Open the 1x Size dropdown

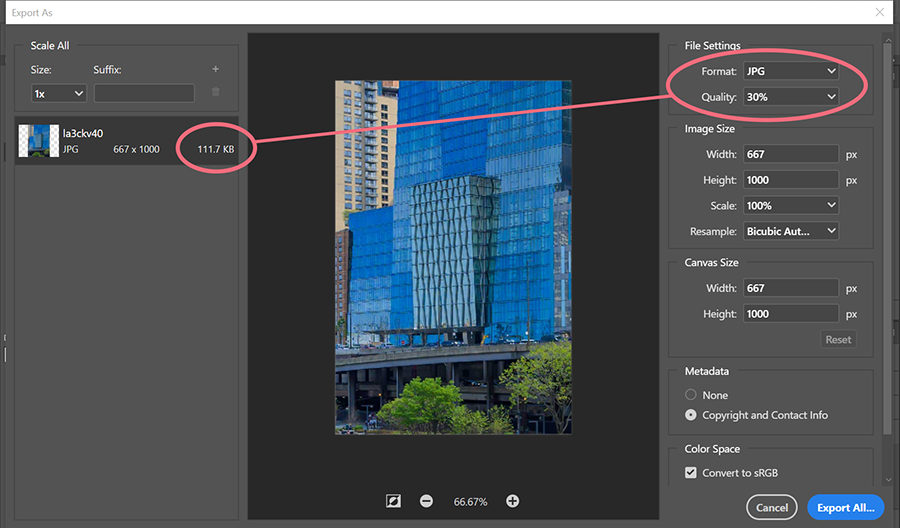pos(59,94)
